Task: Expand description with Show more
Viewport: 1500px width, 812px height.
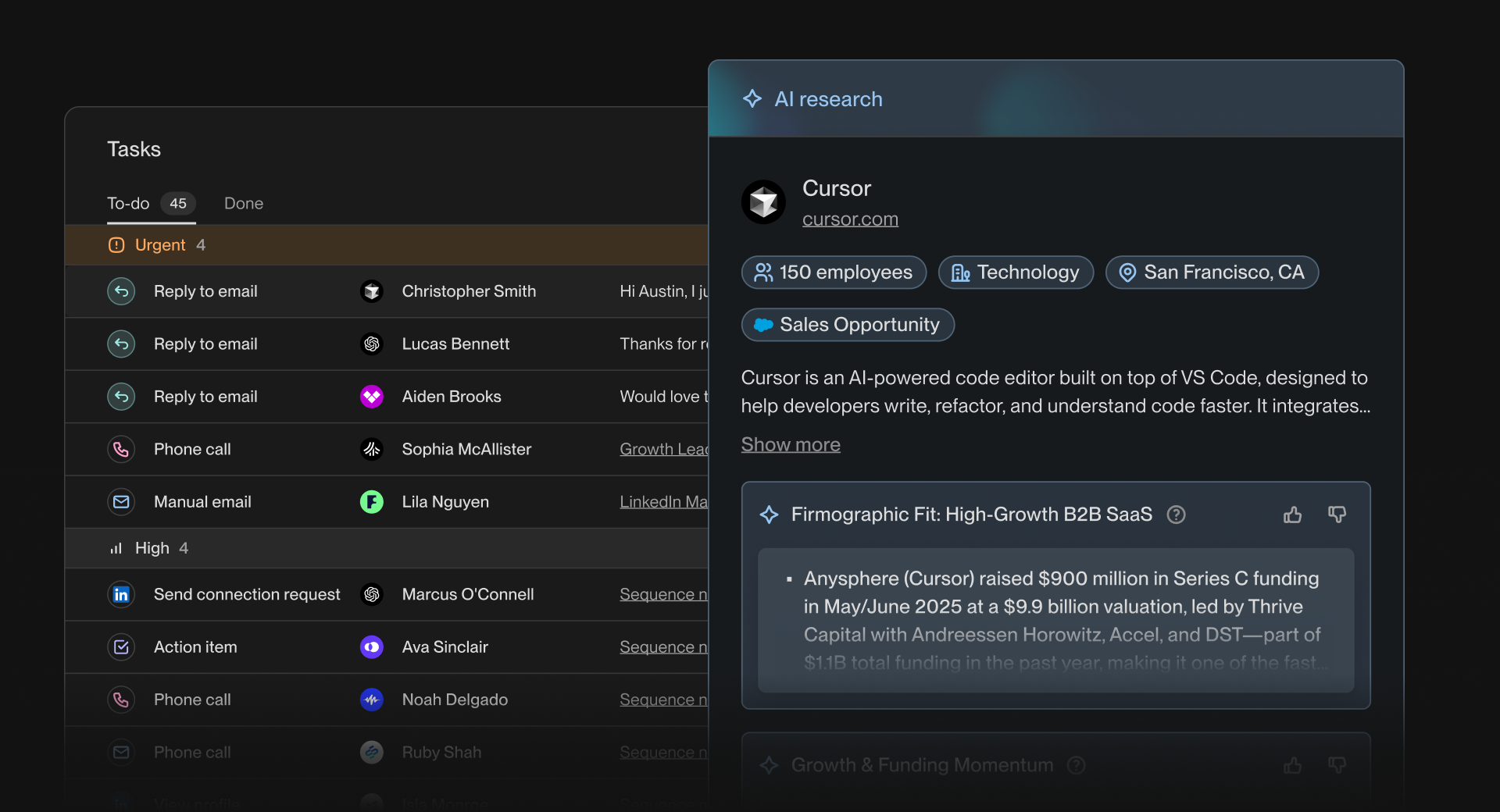Action: tap(791, 444)
